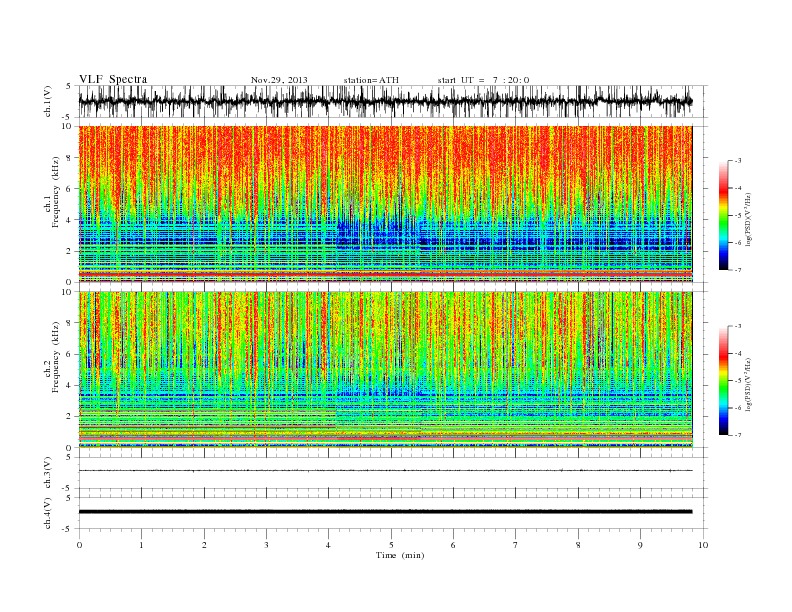This screenshot has width=792, height=612.
Task: Click the 'start UT = 7 :20: 0' label
Action: tap(483, 80)
